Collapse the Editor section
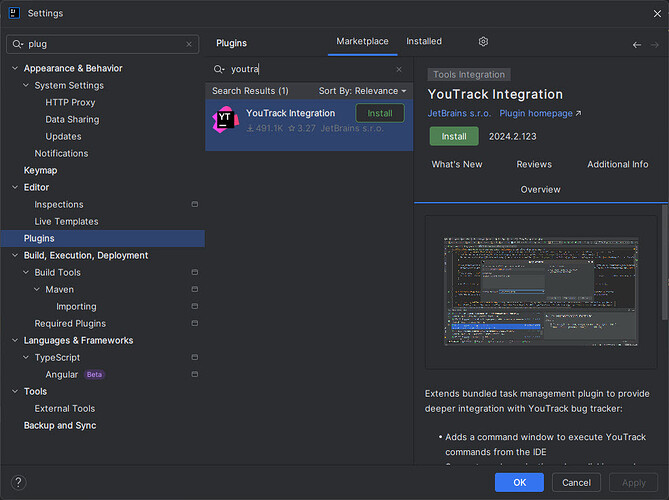The image size is (669, 500). (15, 187)
